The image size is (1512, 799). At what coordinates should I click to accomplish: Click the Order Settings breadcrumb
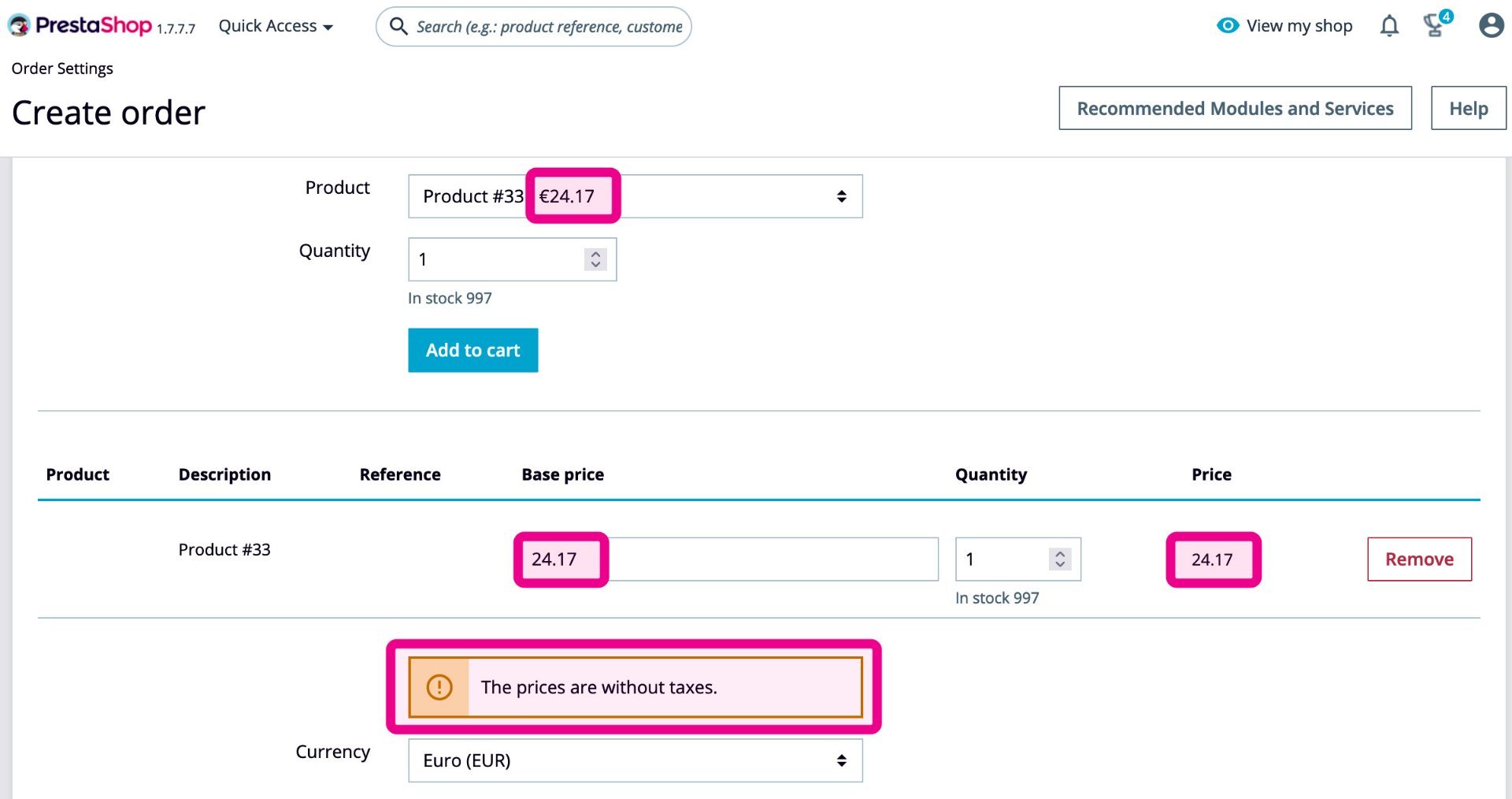coord(62,69)
